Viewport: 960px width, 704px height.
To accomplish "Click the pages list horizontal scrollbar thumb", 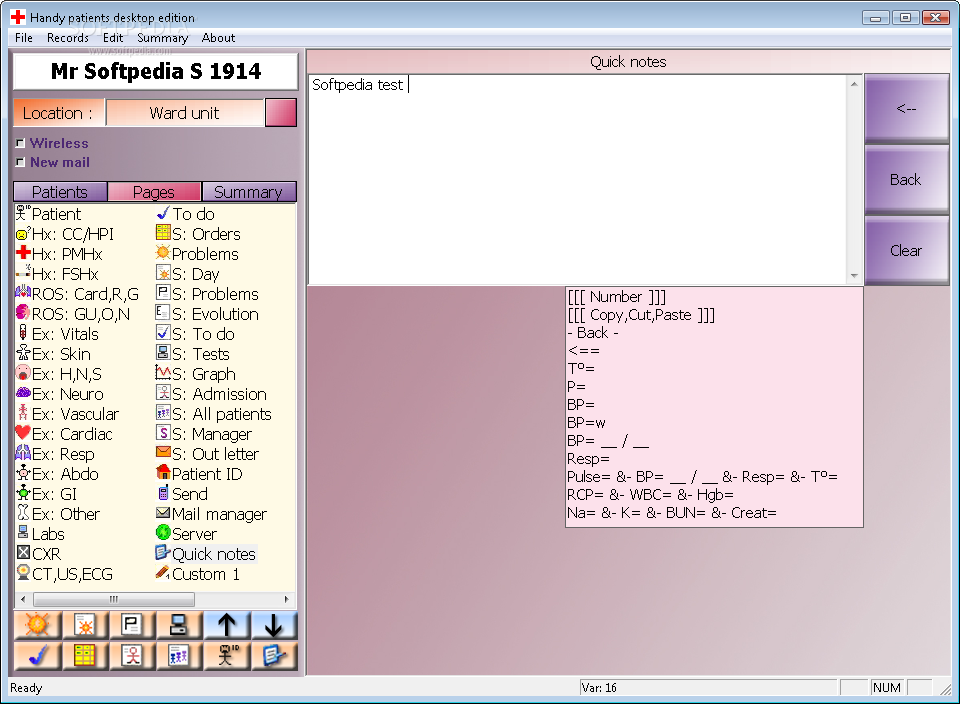I will click(114, 599).
